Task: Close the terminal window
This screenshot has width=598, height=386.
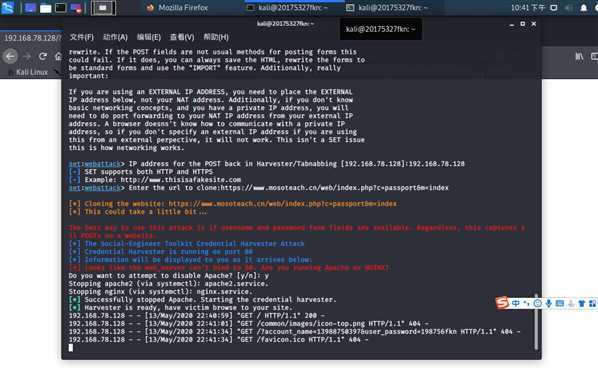Action: (x=534, y=24)
